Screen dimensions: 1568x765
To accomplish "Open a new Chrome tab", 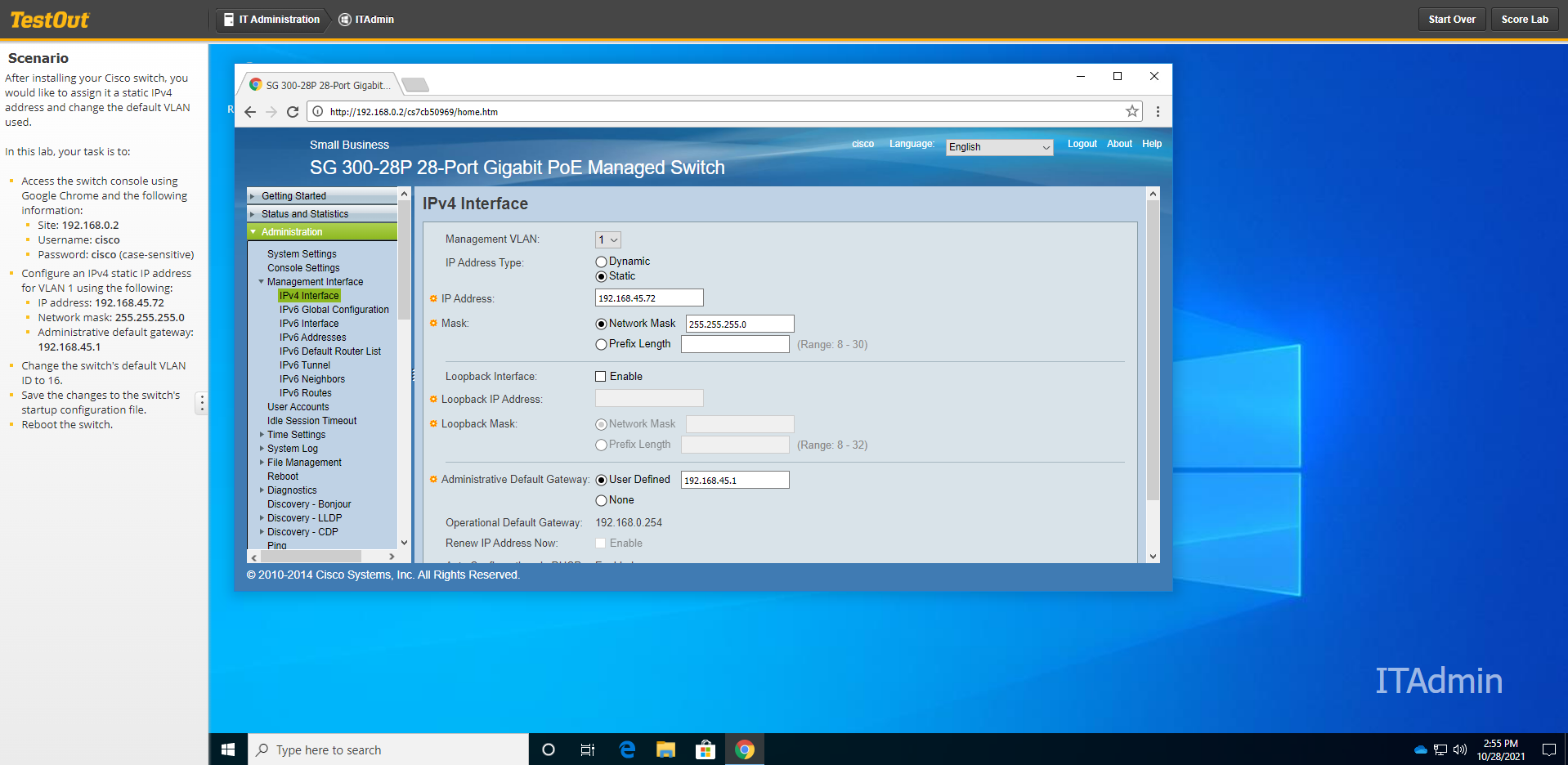I will tap(415, 85).
